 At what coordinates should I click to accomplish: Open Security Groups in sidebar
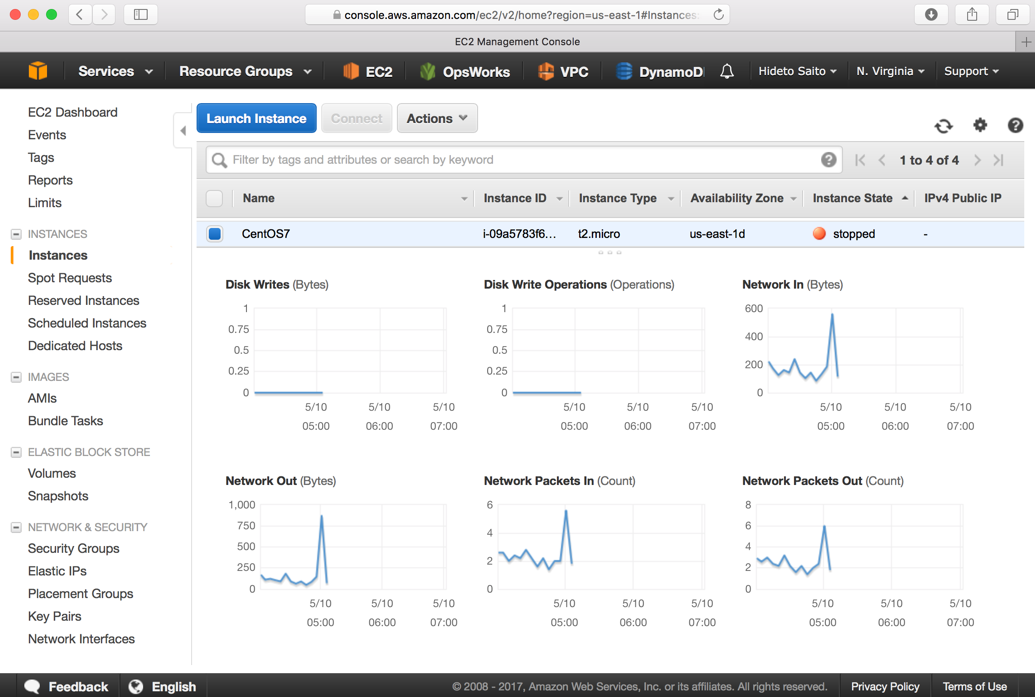click(73, 548)
